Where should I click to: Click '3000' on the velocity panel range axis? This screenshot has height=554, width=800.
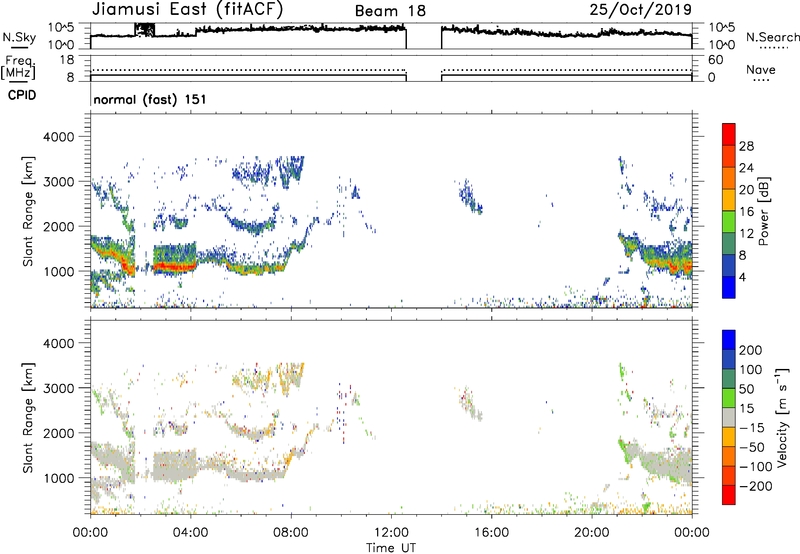[59, 388]
